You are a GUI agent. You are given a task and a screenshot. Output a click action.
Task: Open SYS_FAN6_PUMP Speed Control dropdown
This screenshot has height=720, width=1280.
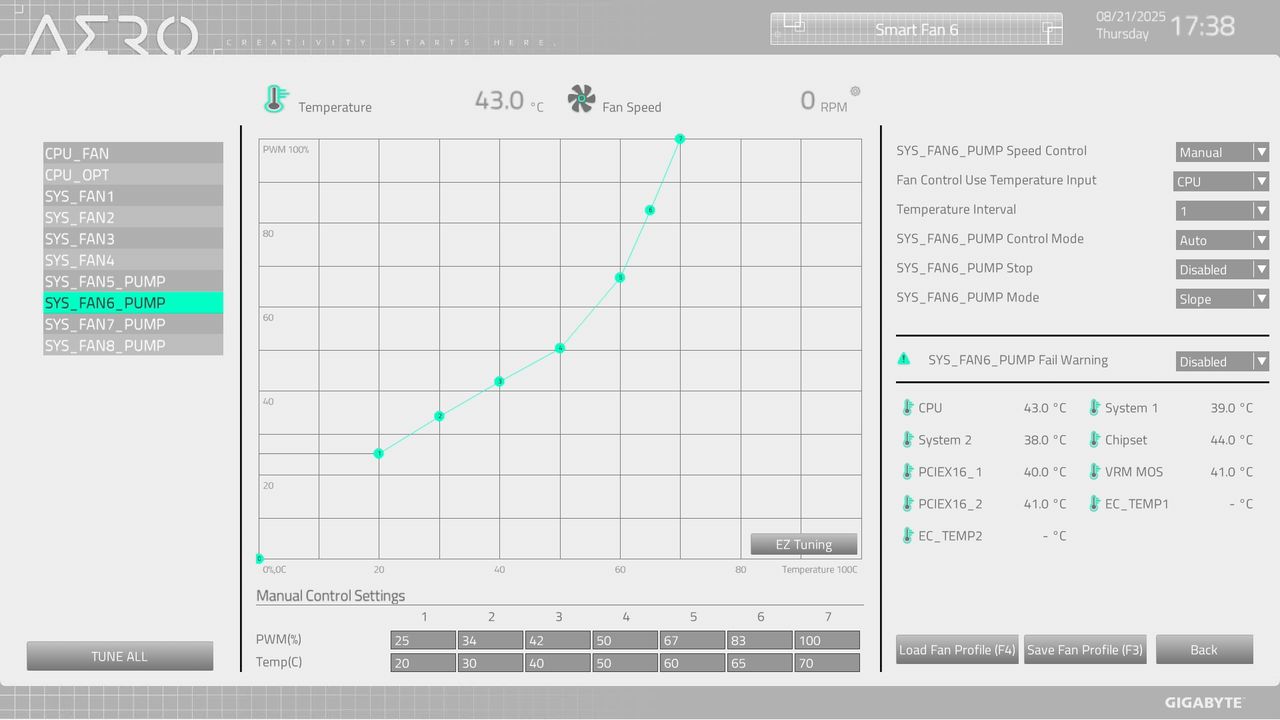1222,152
